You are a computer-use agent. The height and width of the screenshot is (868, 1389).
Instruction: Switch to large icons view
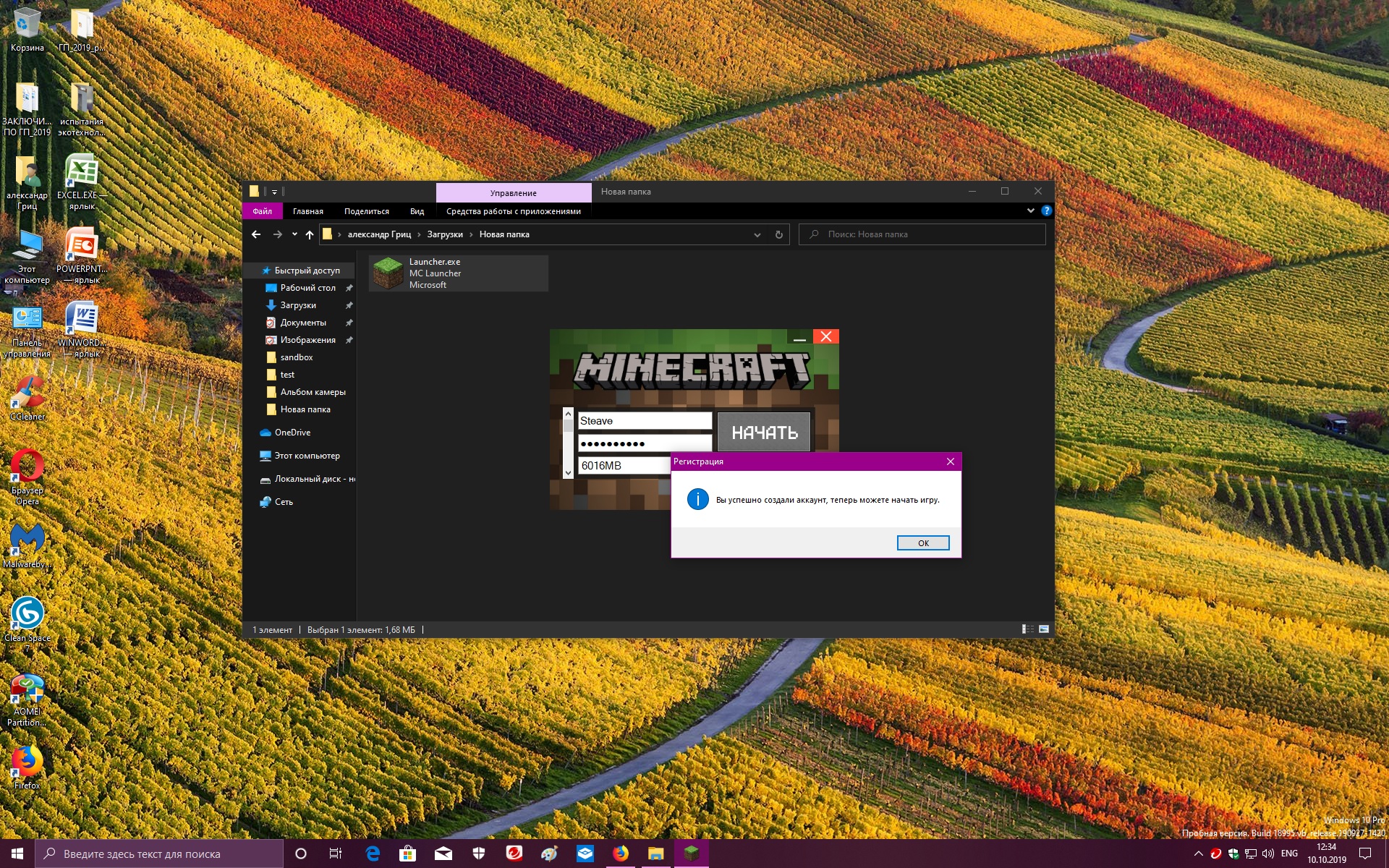coord(1044,629)
